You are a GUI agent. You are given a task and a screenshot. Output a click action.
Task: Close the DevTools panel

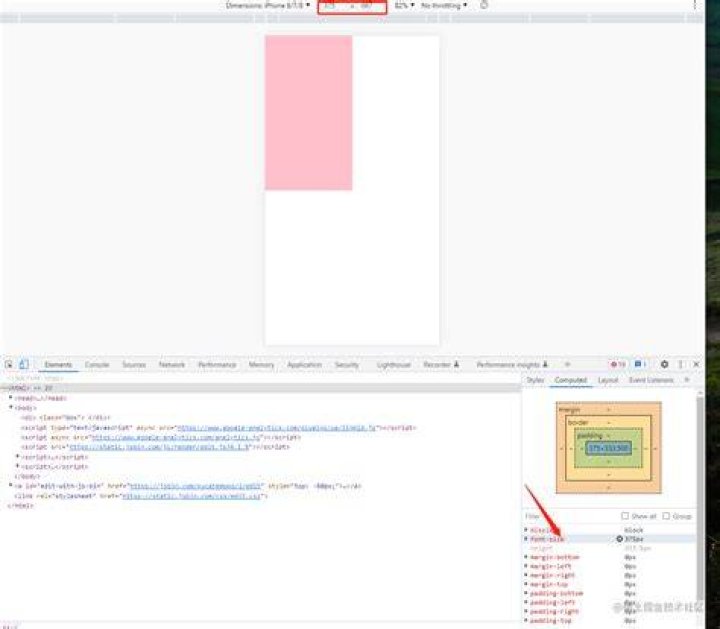(696, 364)
